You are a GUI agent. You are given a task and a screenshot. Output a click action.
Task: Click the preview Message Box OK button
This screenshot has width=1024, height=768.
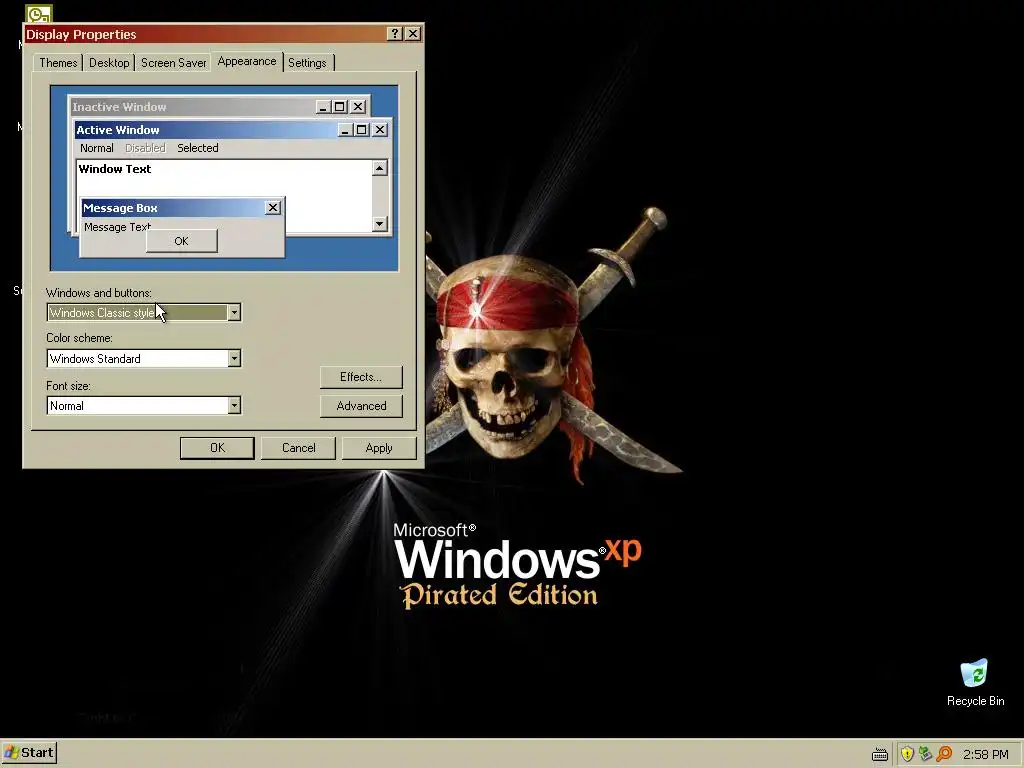[x=182, y=241]
